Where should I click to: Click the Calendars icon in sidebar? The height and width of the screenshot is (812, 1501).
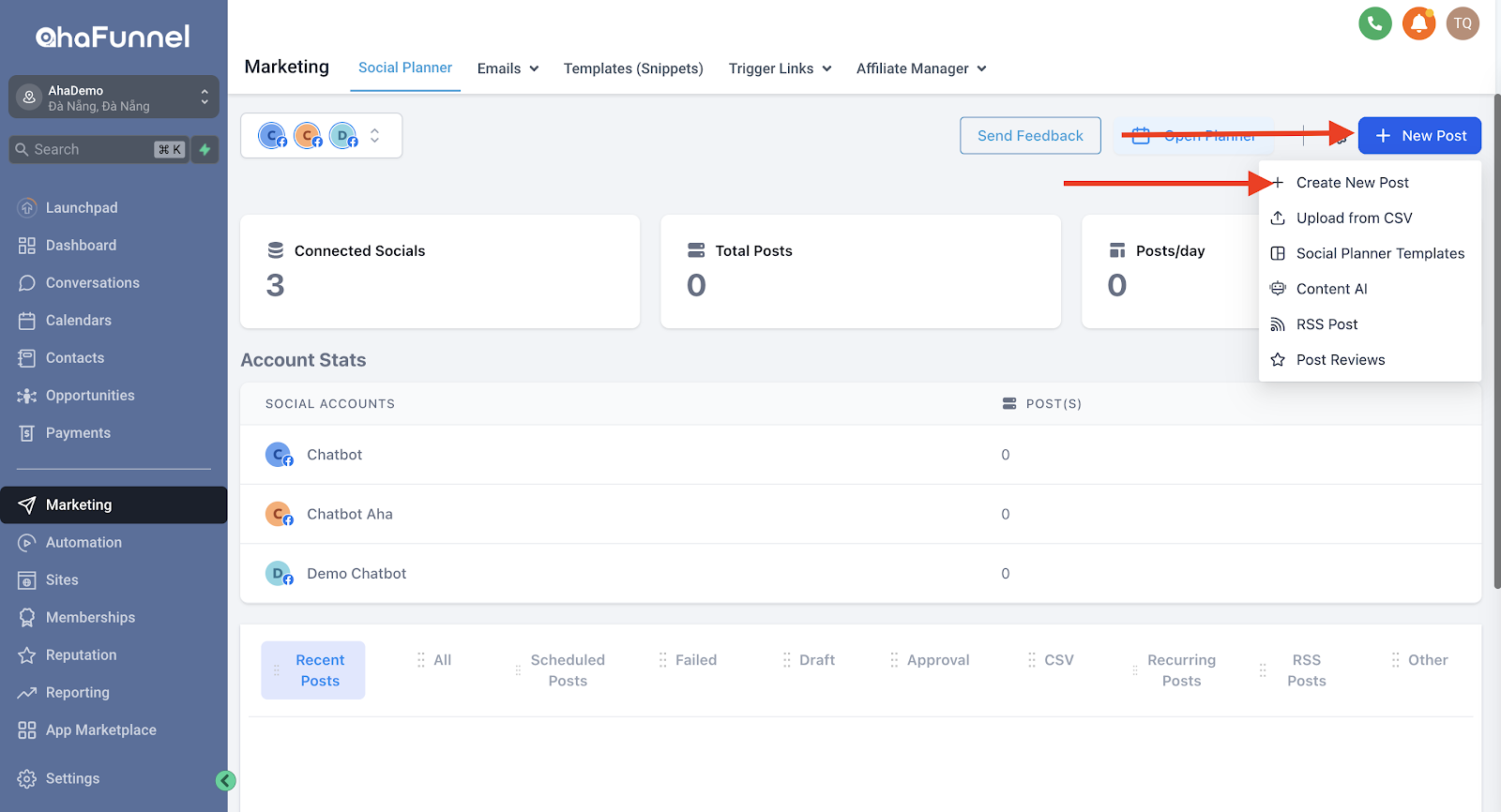pyautogui.click(x=27, y=320)
